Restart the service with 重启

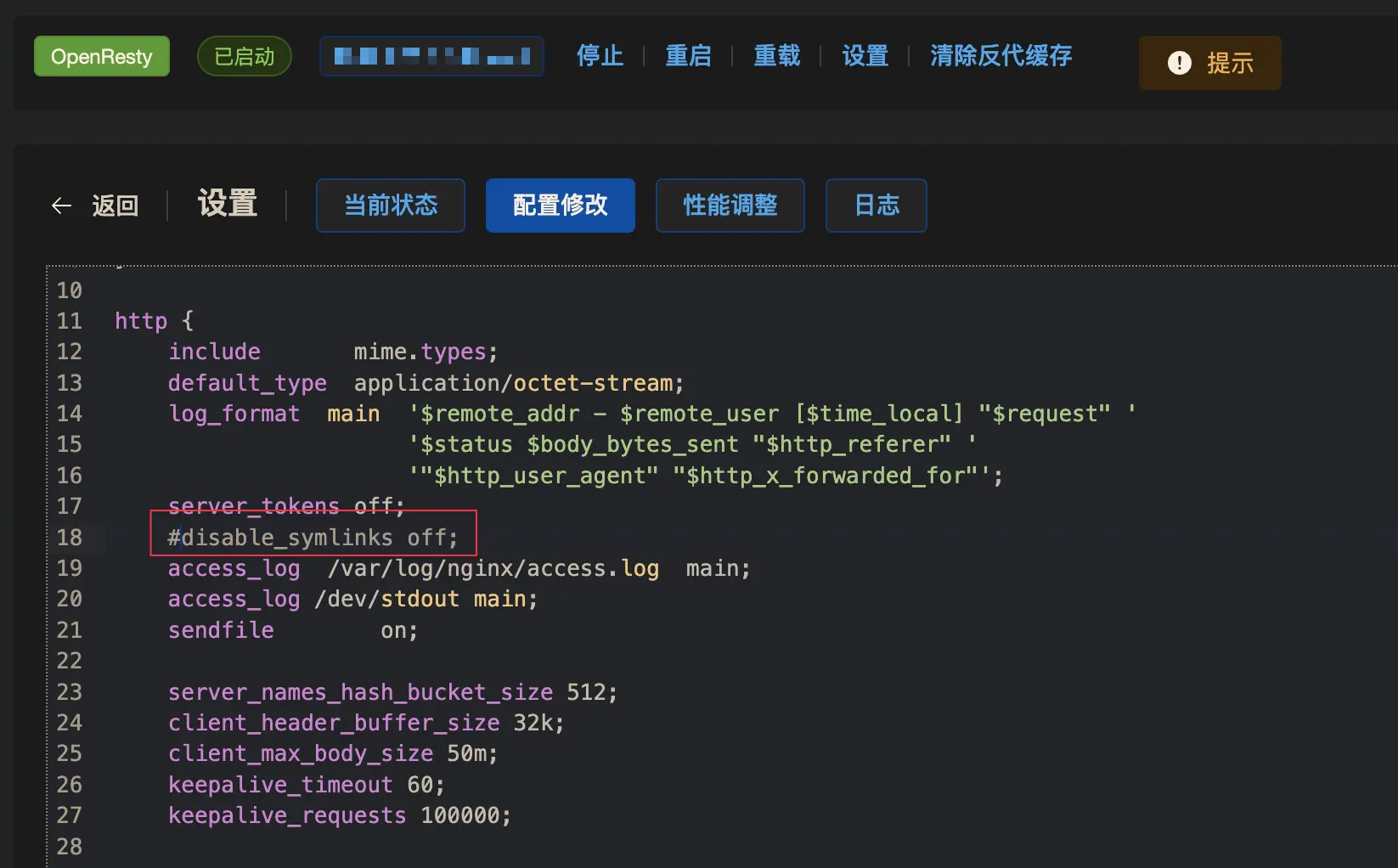(x=688, y=56)
